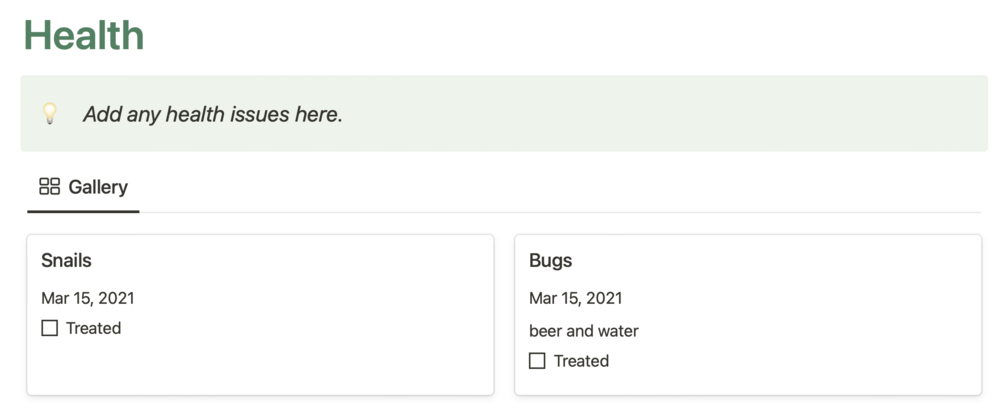Click the Mar 15, 2021 date on Bugs card
Image resolution: width=1005 pixels, height=409 pixels.
576,298
